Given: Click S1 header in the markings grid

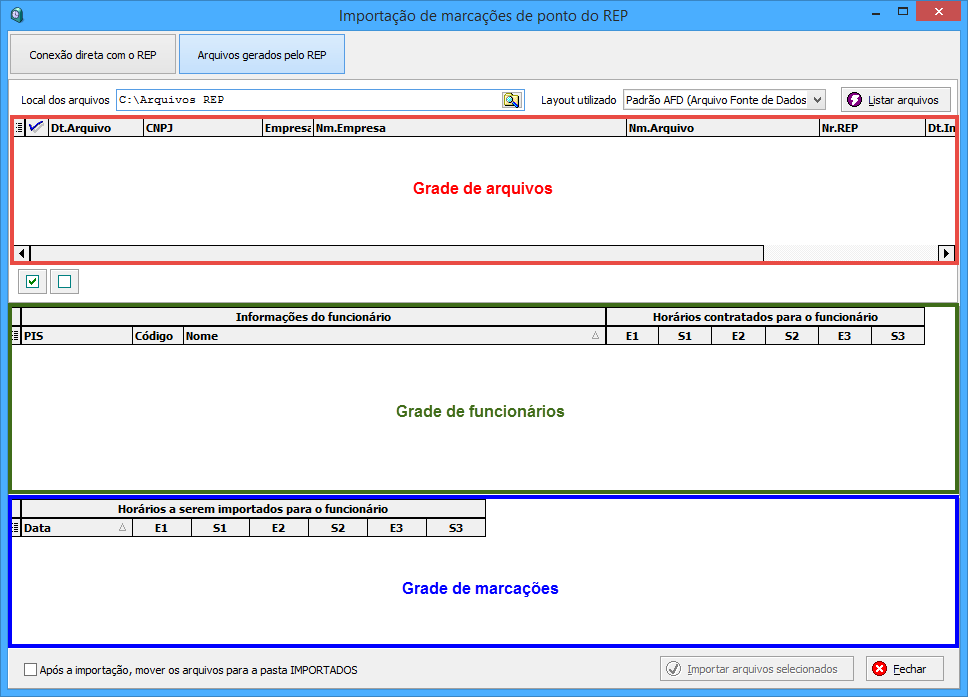Looking at the screenshot, I should tap(220, 528).
